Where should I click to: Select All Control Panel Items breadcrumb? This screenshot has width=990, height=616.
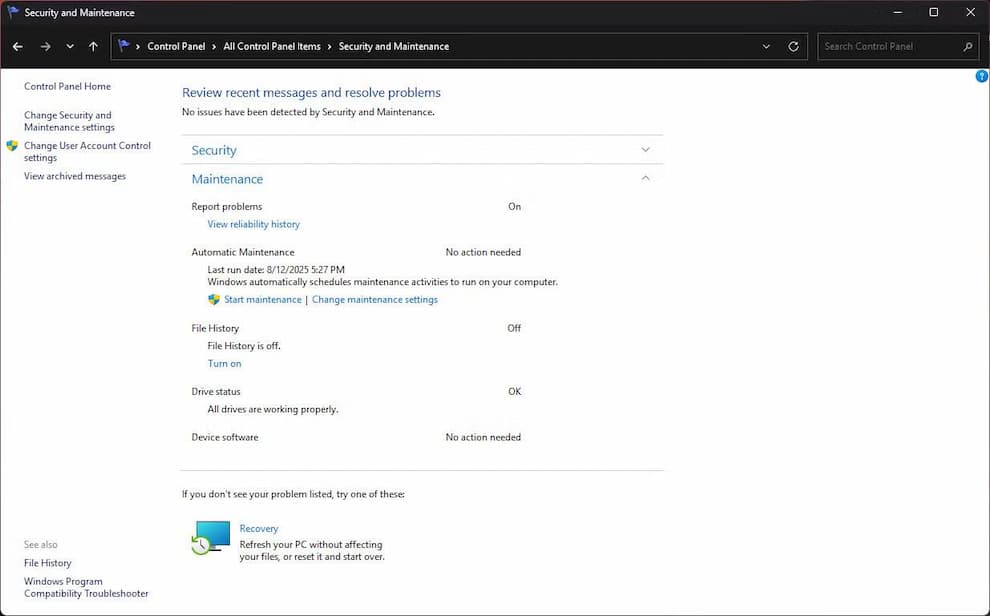pos(272,47)
